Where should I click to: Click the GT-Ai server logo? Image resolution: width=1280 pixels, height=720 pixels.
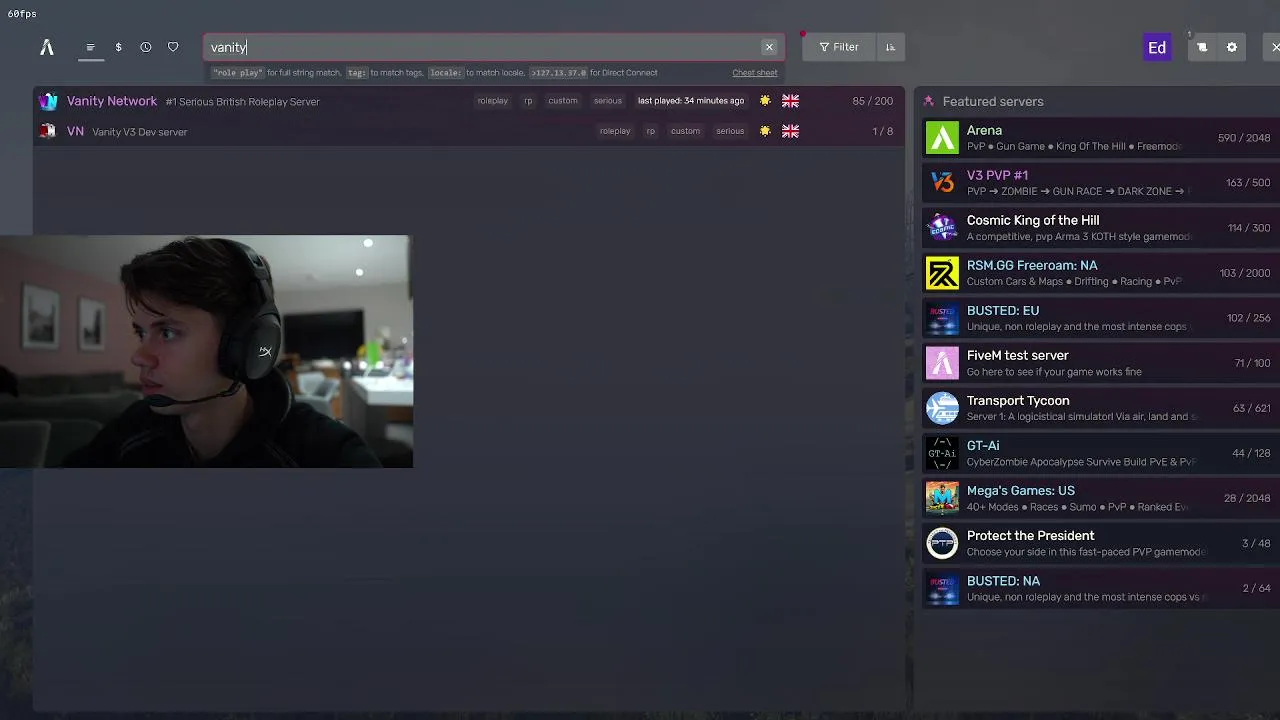(942, 453)
